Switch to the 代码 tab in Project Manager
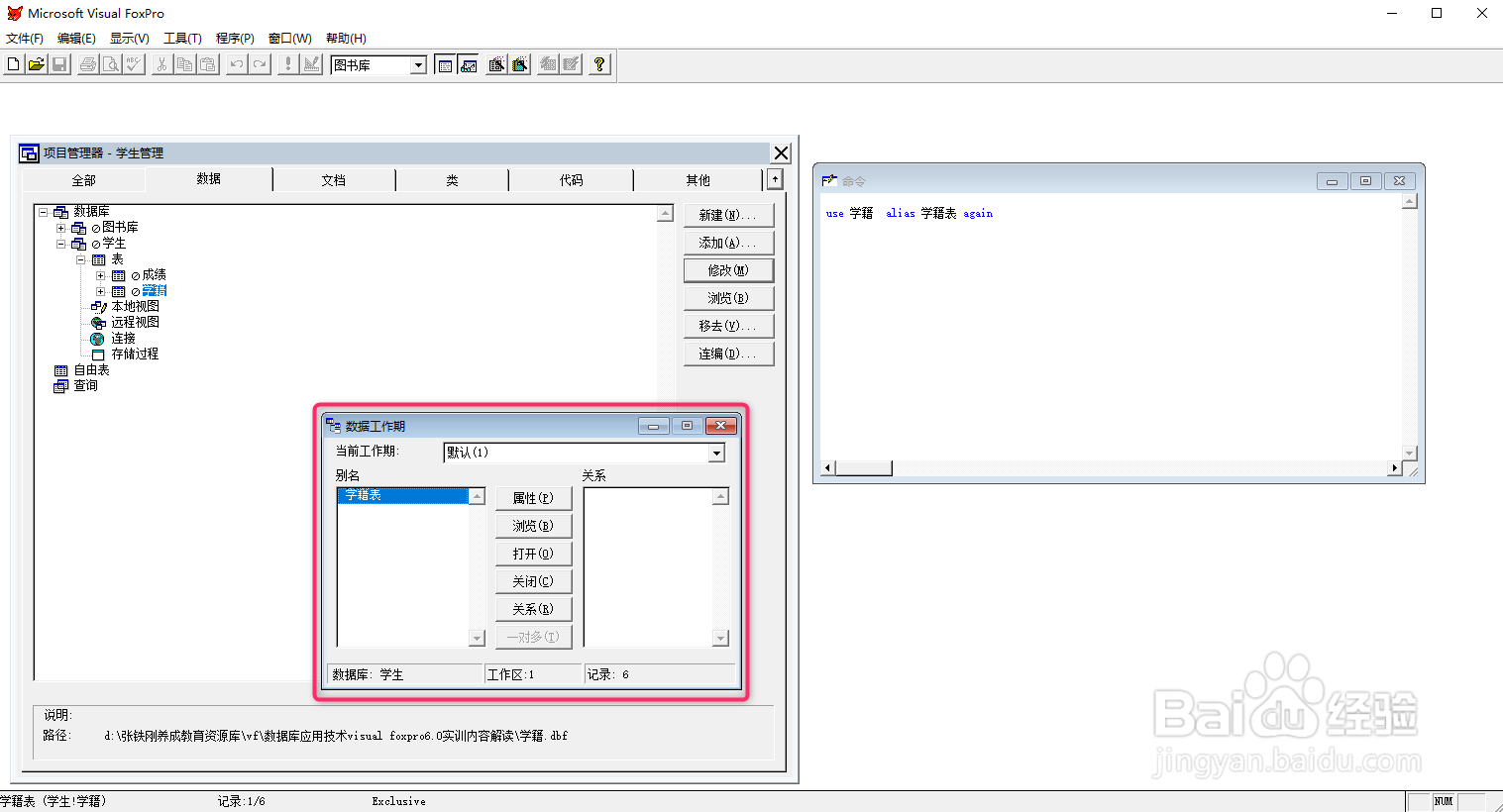The image size is (1503, 812). click(572, 180)
